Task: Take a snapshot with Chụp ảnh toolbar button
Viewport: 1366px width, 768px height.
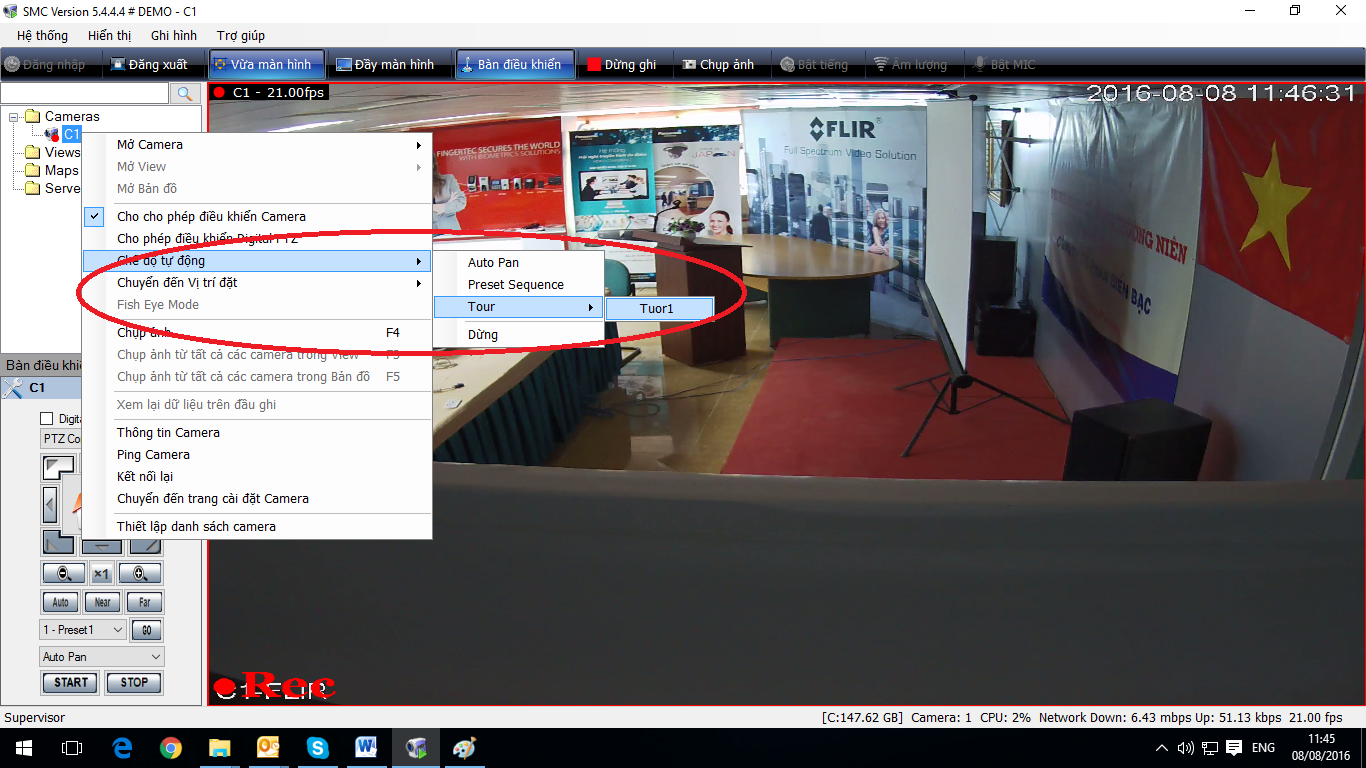Action: click(x=719, y=64)
